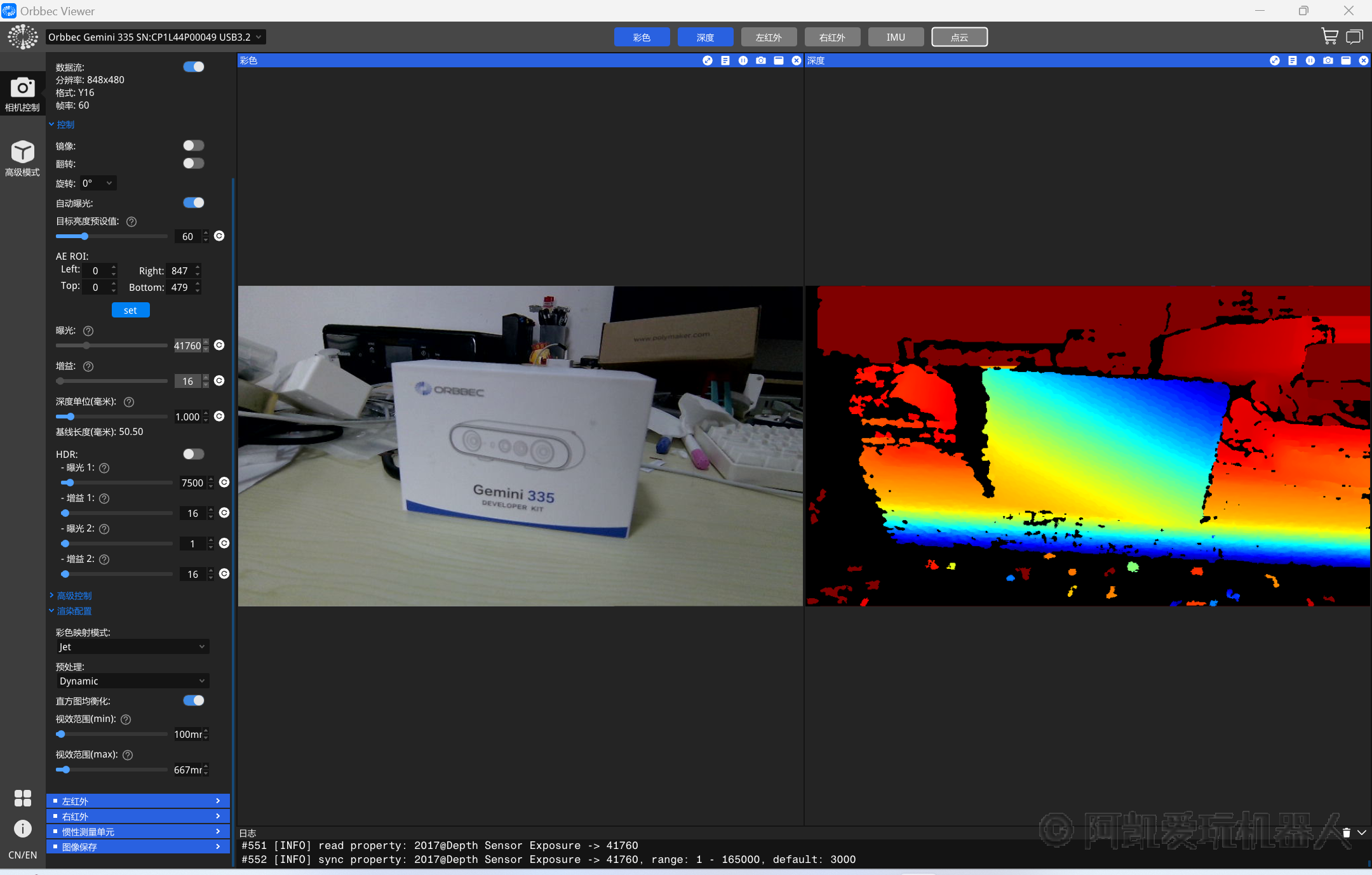Click the AE ROI set button
The height and width of the screenshot is (875, 1372).
coord(130,310)
